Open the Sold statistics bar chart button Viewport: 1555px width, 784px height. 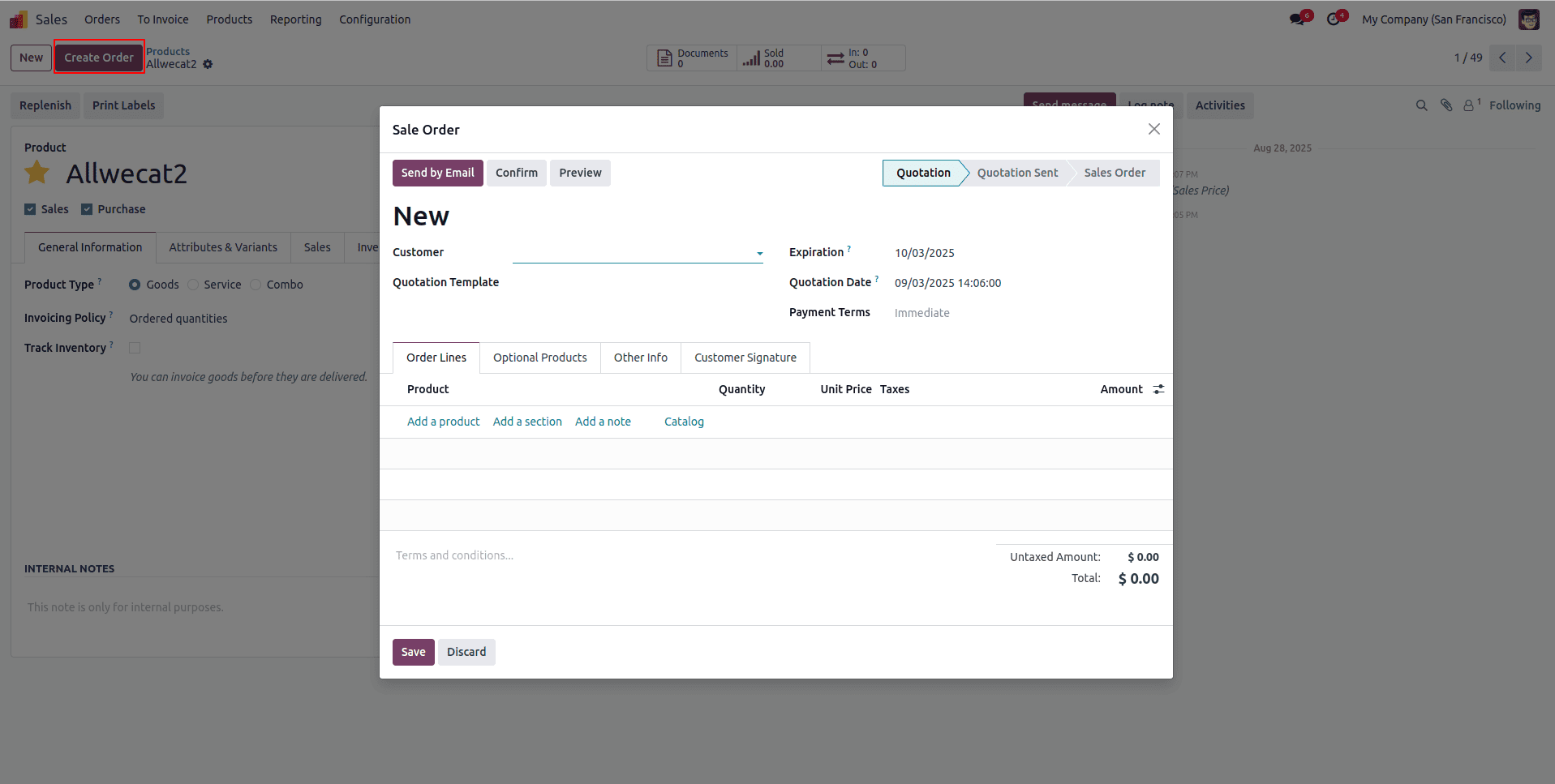[779, 58]
